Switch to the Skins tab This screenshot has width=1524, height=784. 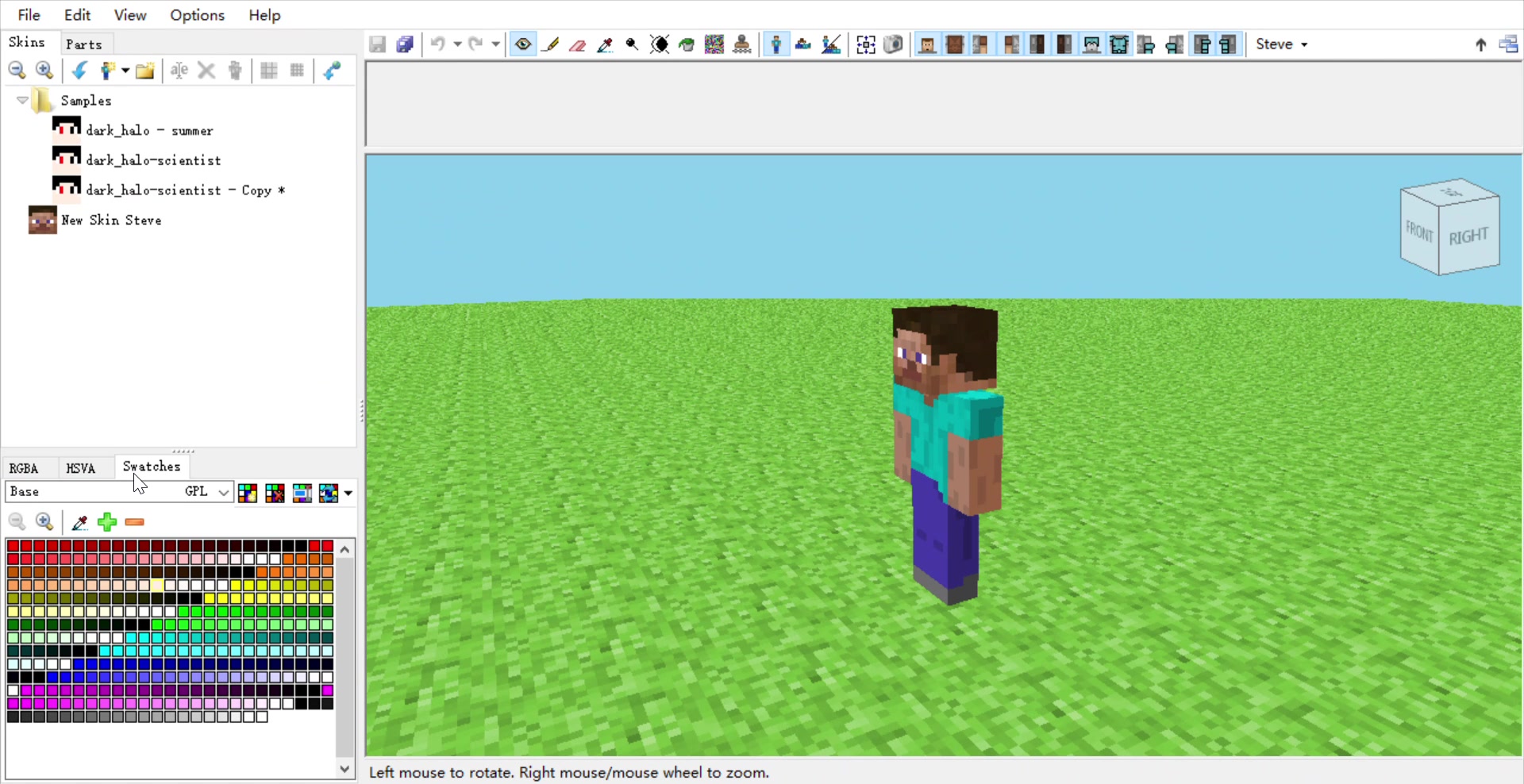point(27,43)
